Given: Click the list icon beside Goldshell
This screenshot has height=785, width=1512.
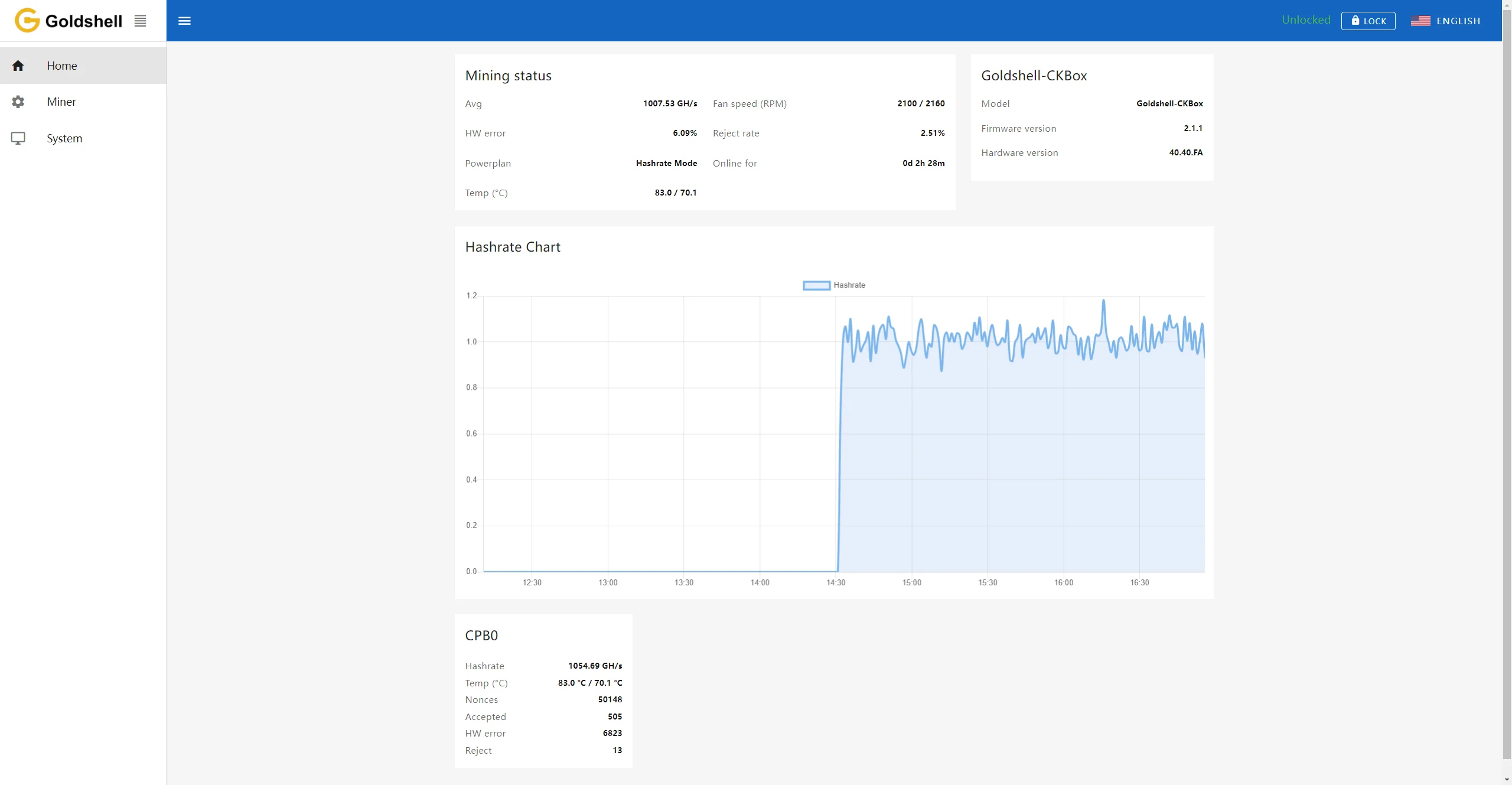Looking at the screenshot, I should [140, 21].
